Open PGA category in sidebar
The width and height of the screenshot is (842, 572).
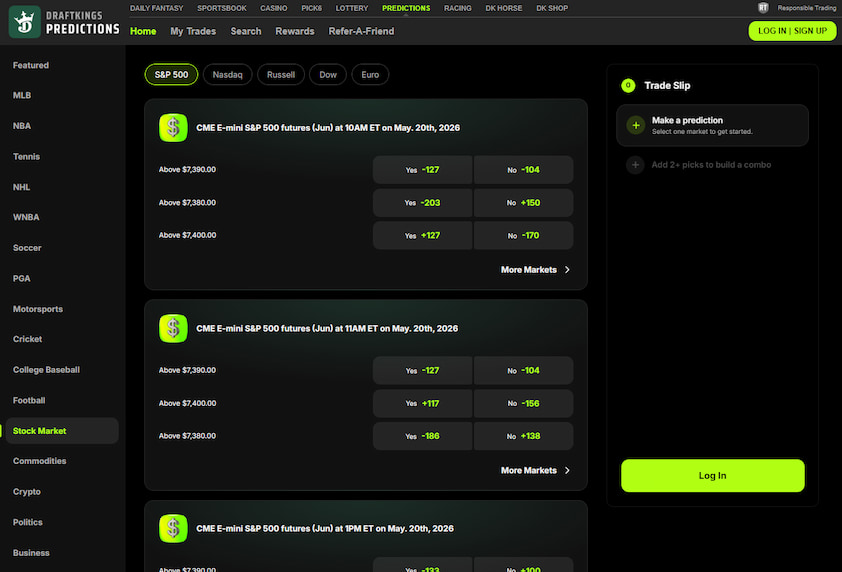click(21, 278)
